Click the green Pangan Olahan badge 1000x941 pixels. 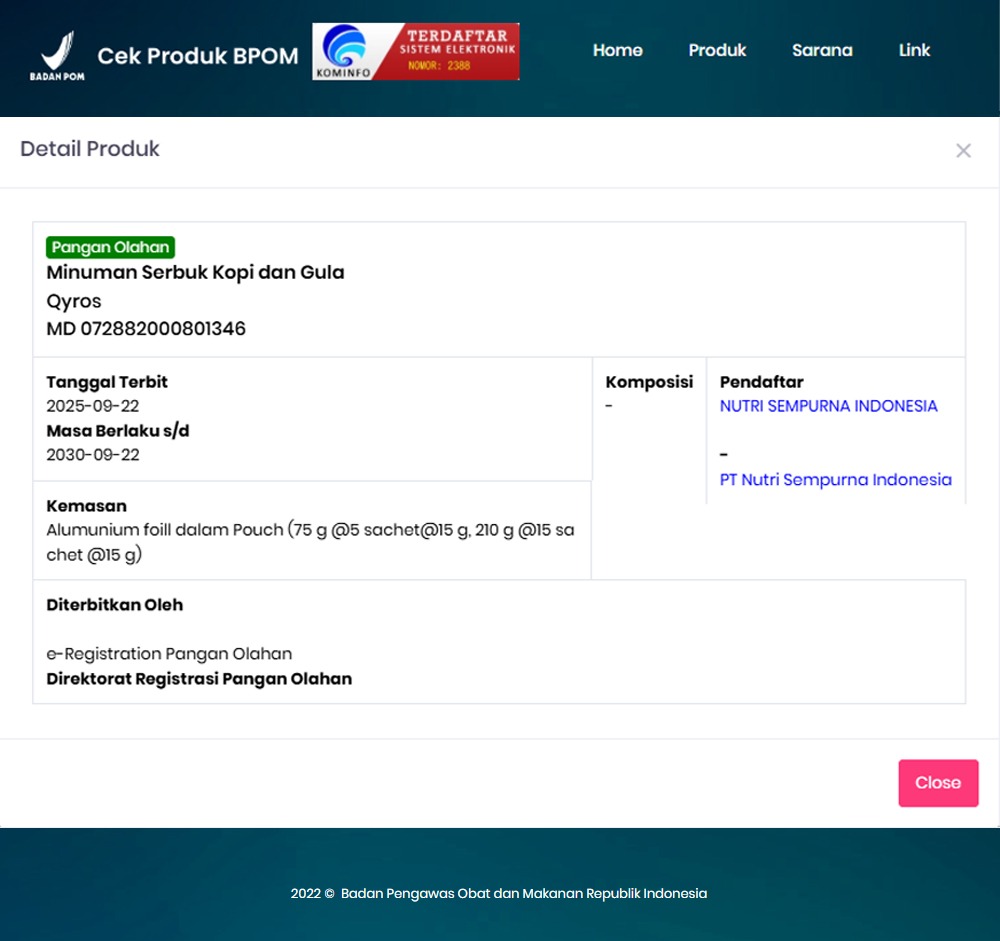pos(110,248)
